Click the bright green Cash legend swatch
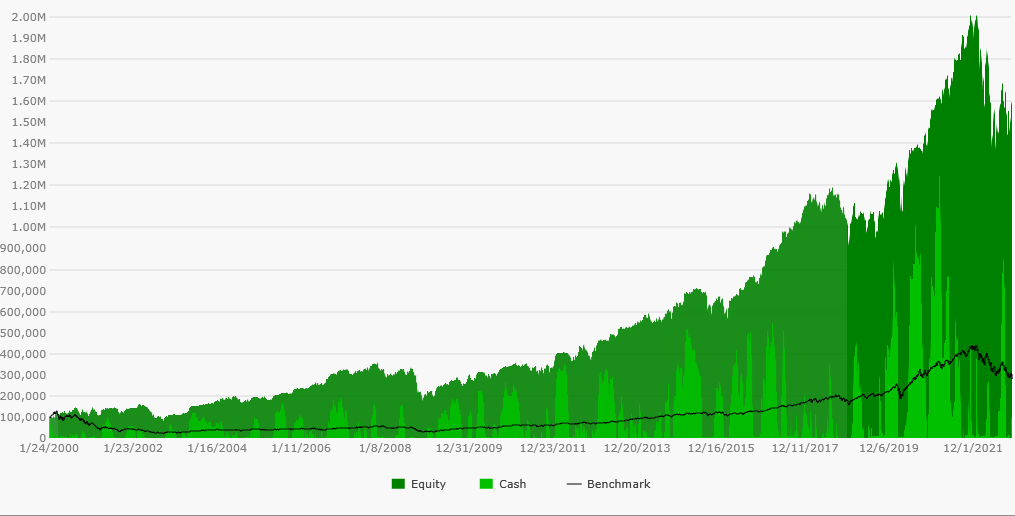This screenshot has width=1015, height=516. 487,484
